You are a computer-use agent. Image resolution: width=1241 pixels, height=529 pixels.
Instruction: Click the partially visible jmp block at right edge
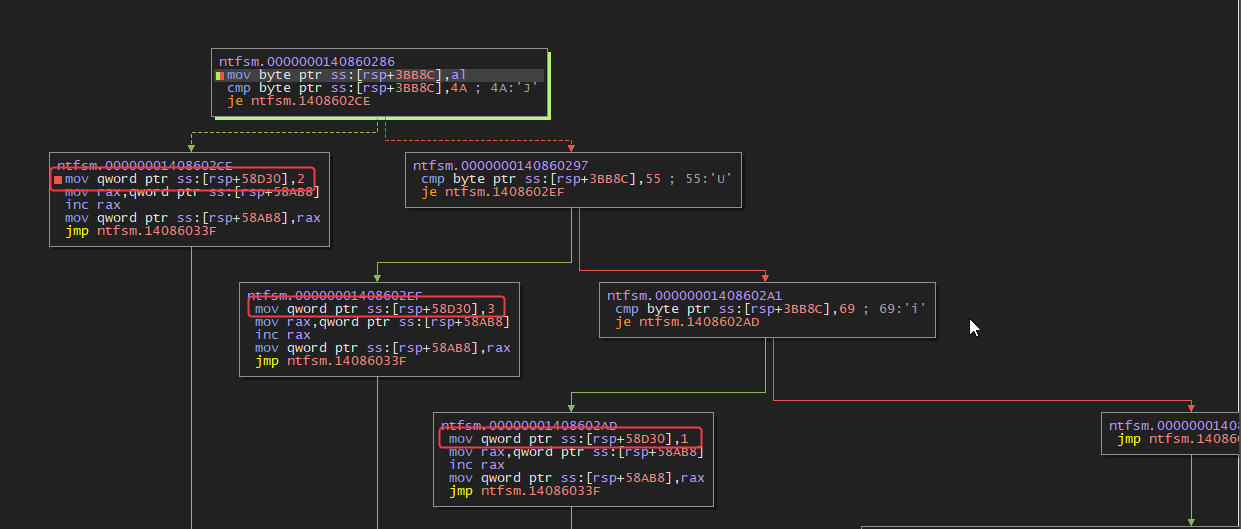1170,439
